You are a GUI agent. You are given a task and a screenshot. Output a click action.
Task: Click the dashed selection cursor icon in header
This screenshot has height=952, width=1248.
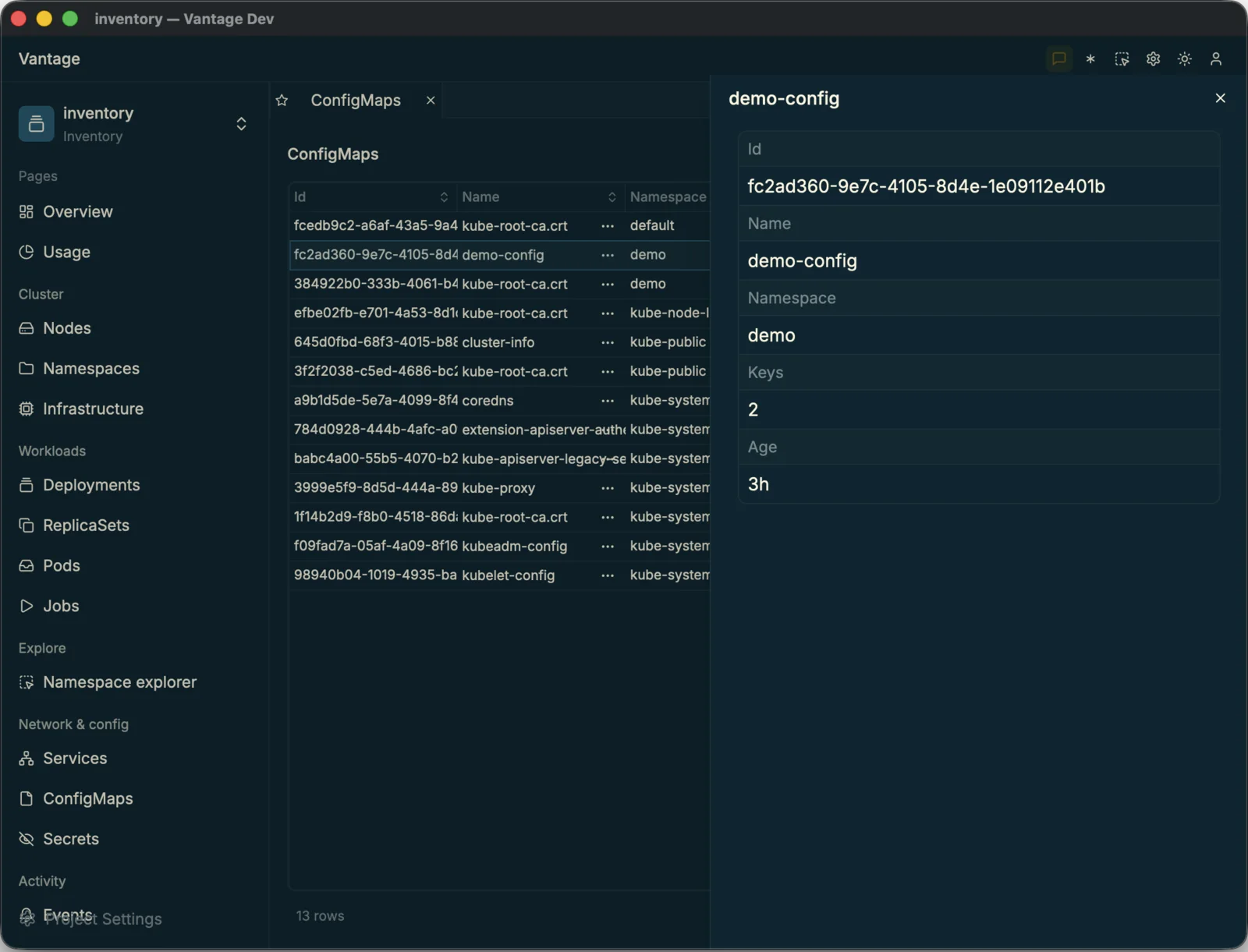pyautogui.click(x=1122, y=59)
